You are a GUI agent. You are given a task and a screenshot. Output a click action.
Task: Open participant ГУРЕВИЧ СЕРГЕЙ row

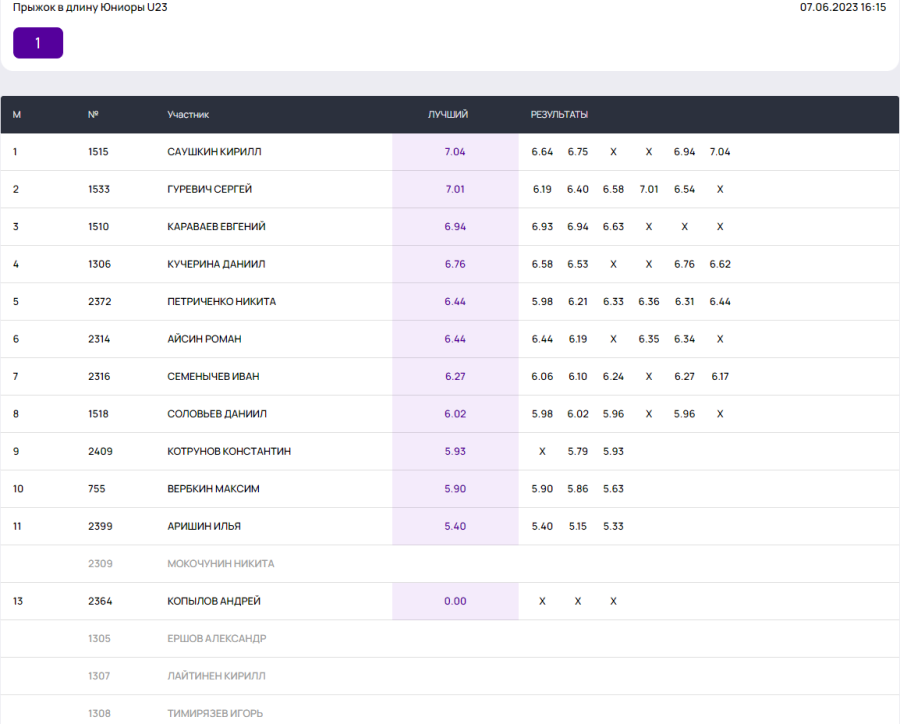pos(209,189)
